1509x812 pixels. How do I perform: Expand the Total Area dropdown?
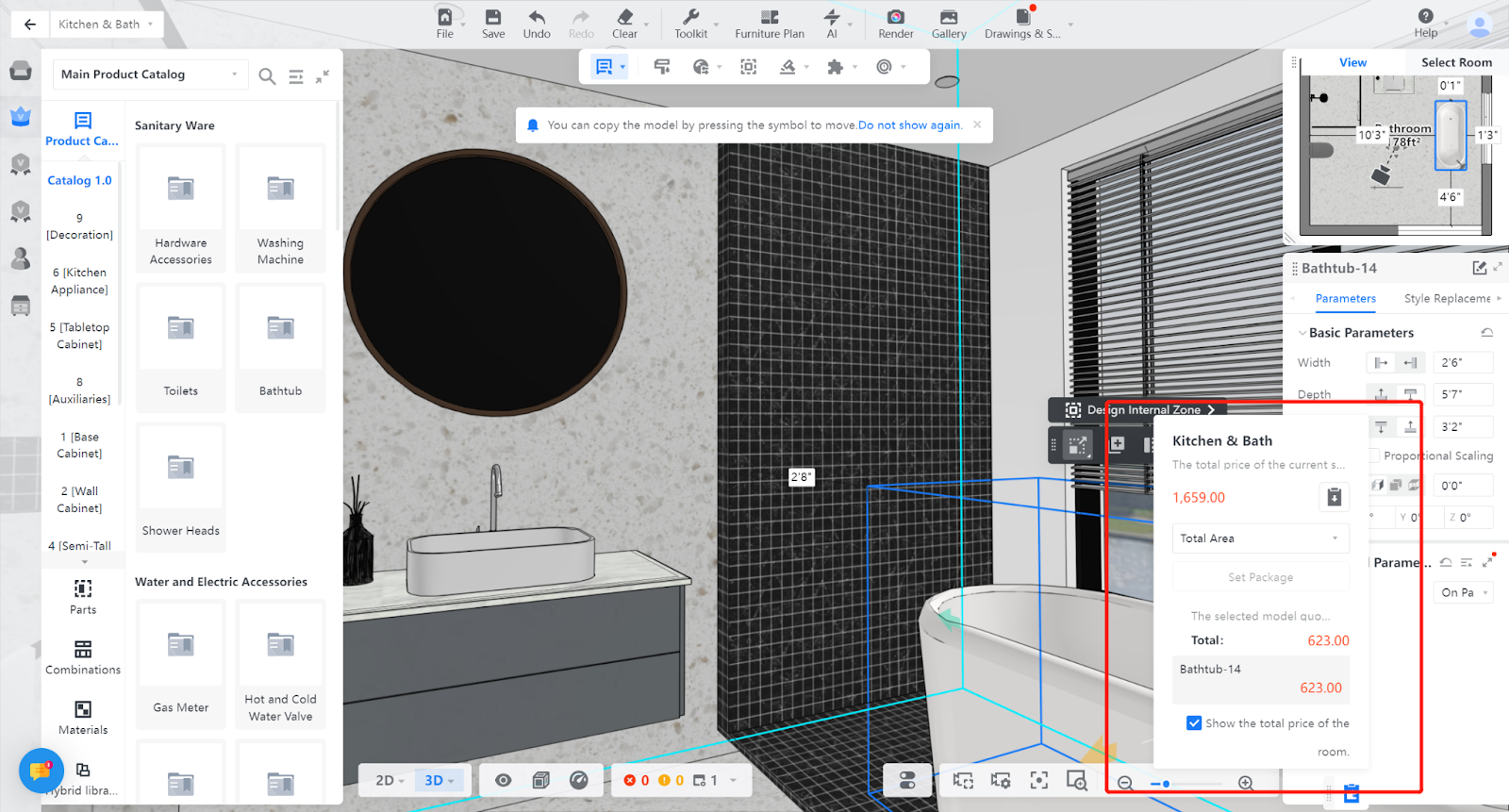pos(1260,539)
